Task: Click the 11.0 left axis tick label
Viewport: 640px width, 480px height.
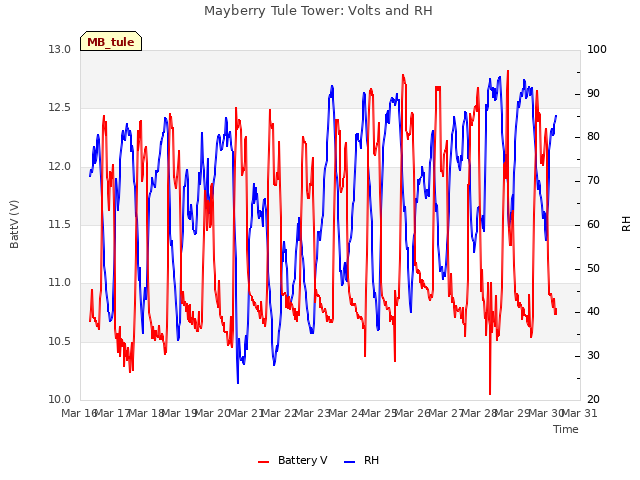Action: pyautogui.click(x=60, y=282)
